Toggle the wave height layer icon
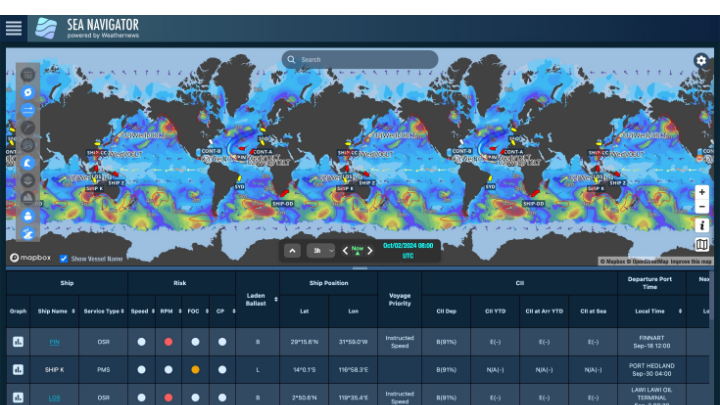This screenshot has height=405, width=720. point(28,163)
